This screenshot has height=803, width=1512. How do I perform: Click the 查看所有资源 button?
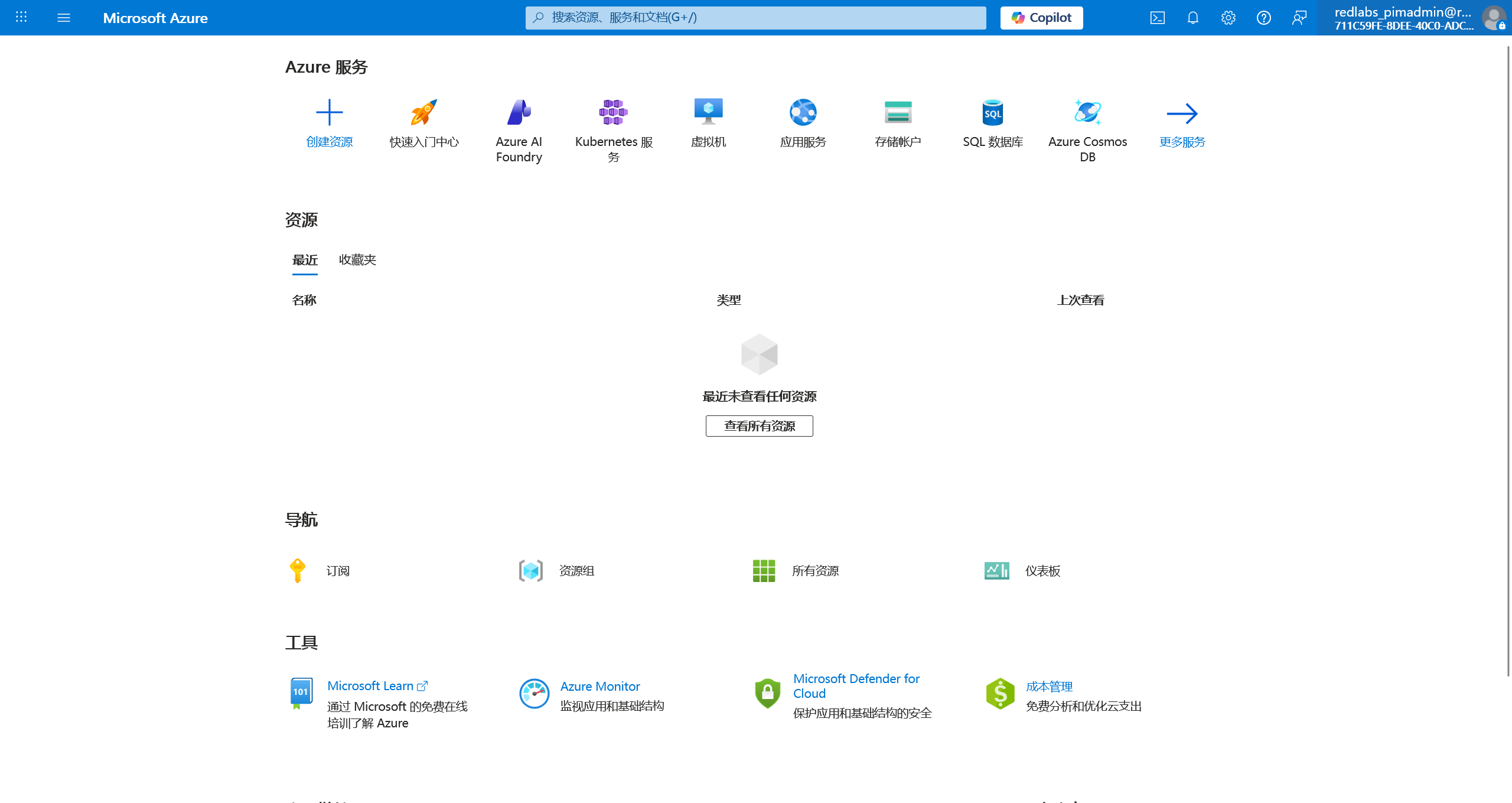pos(759,426)
